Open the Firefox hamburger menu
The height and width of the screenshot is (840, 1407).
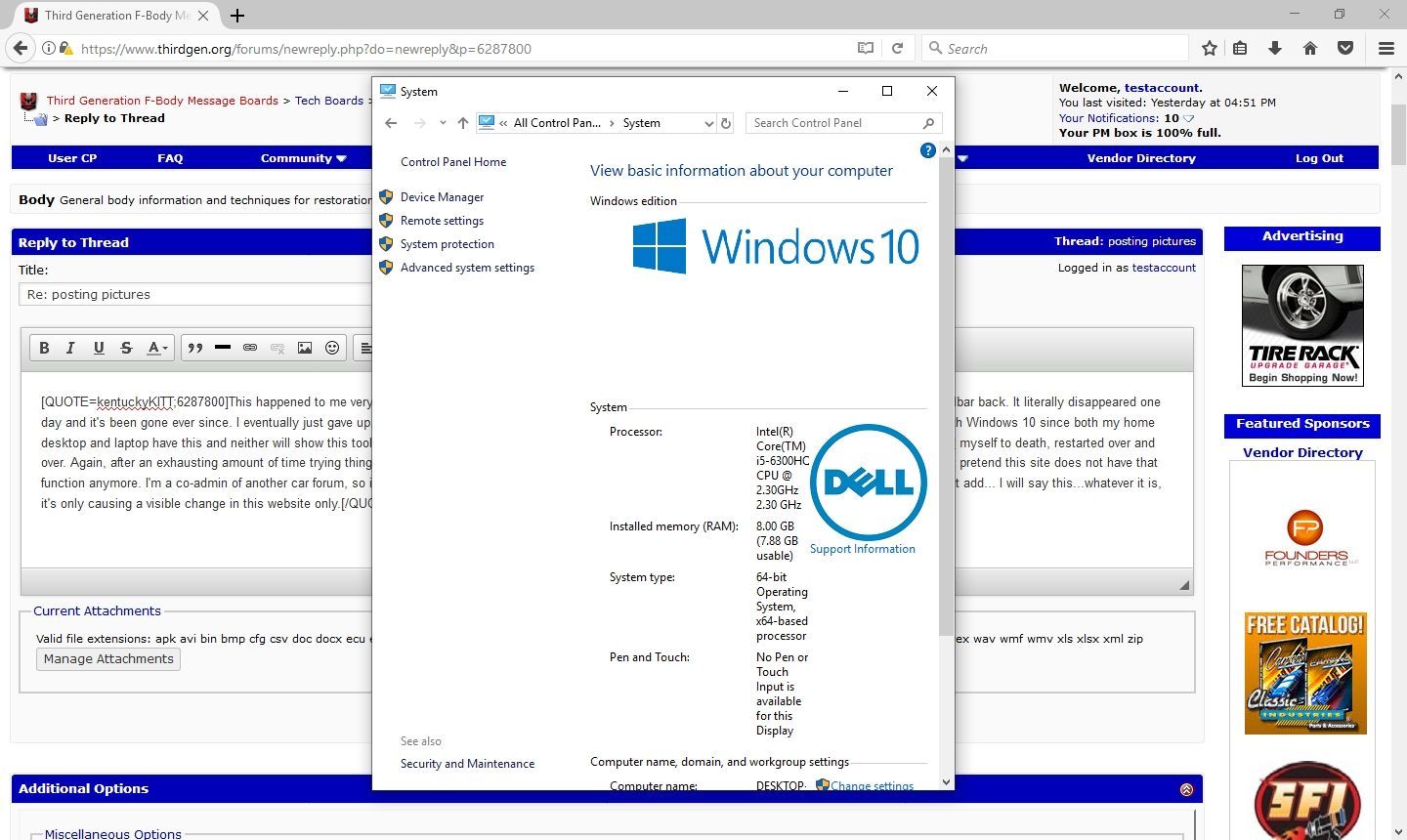pos(1386,48)
